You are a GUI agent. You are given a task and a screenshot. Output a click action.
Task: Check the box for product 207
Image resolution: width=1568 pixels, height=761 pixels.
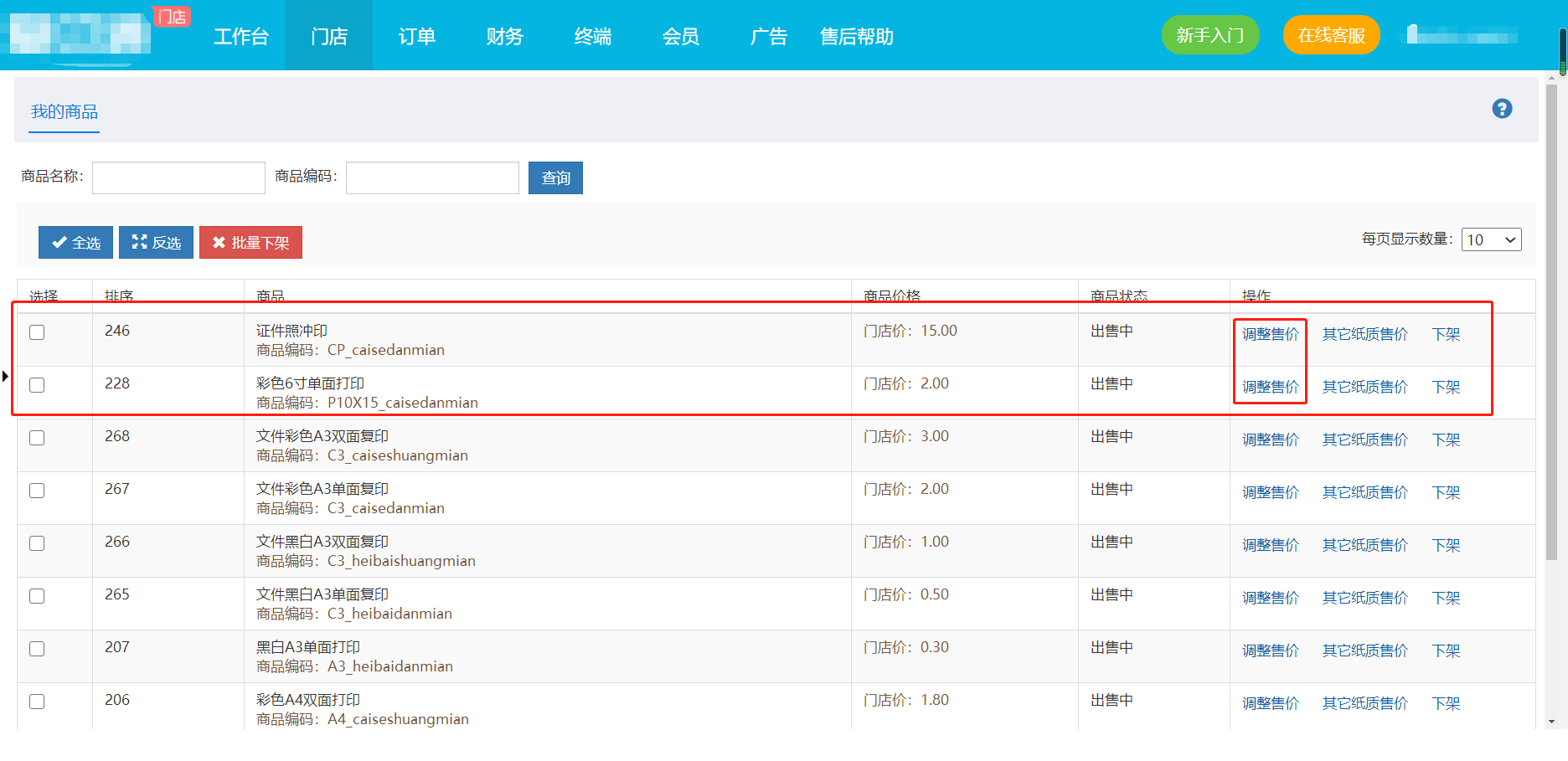click(x=37, y=649)
